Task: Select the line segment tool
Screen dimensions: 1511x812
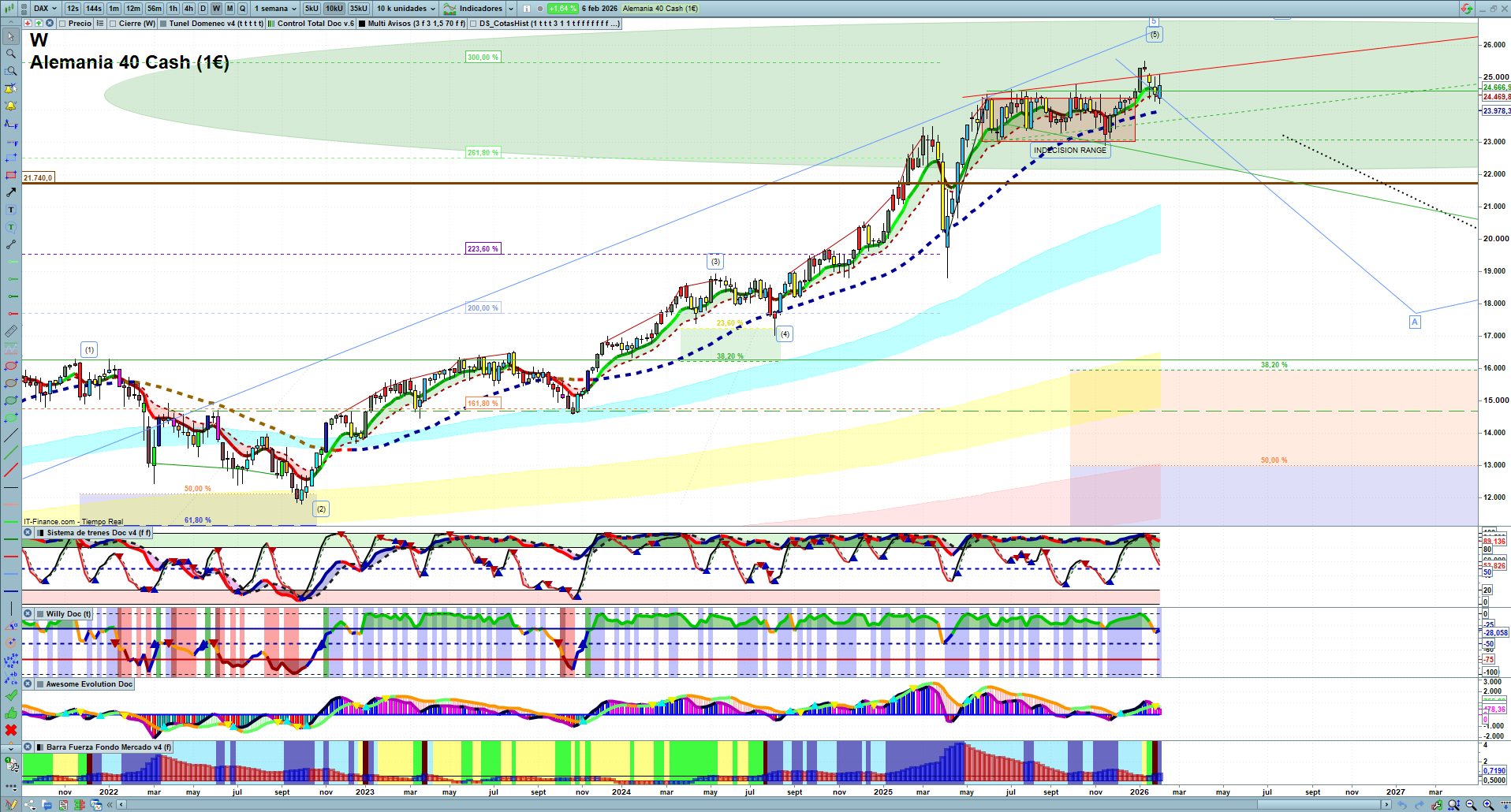Action: [x=11, y=244]
